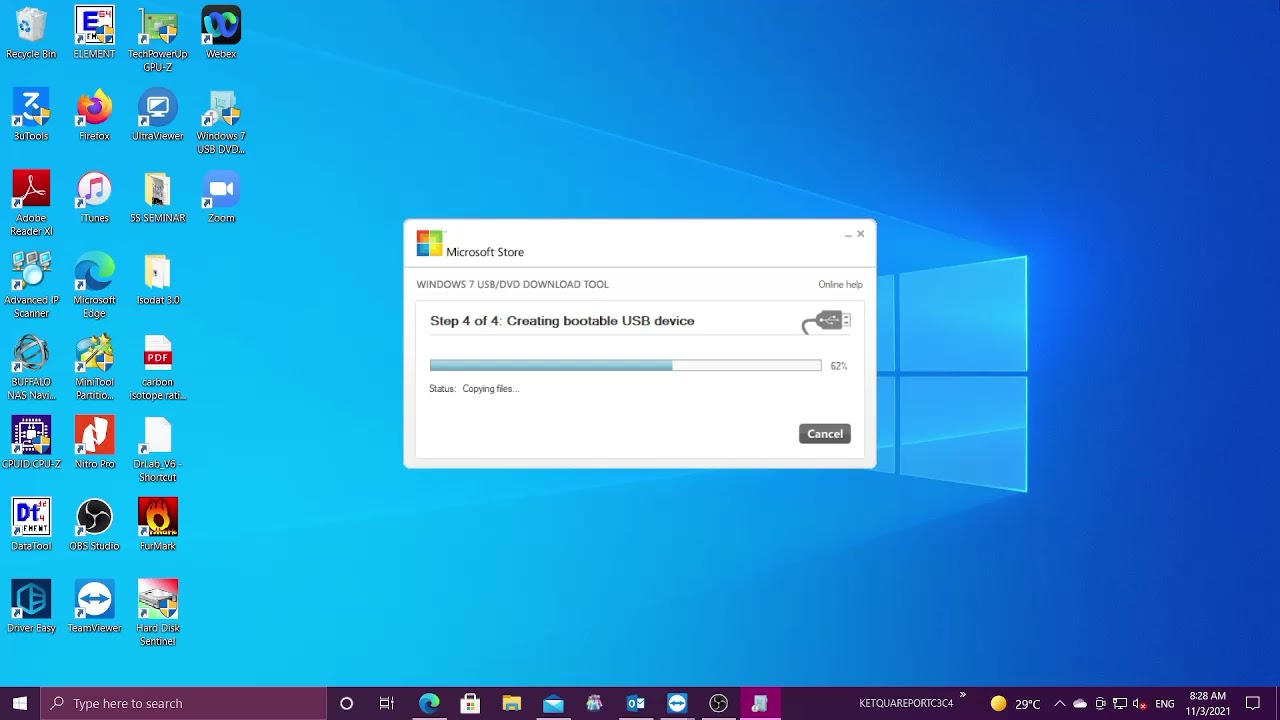Open the 29°C weather widget
This screenshot has width=1280, height=720.
(1015, 703)
